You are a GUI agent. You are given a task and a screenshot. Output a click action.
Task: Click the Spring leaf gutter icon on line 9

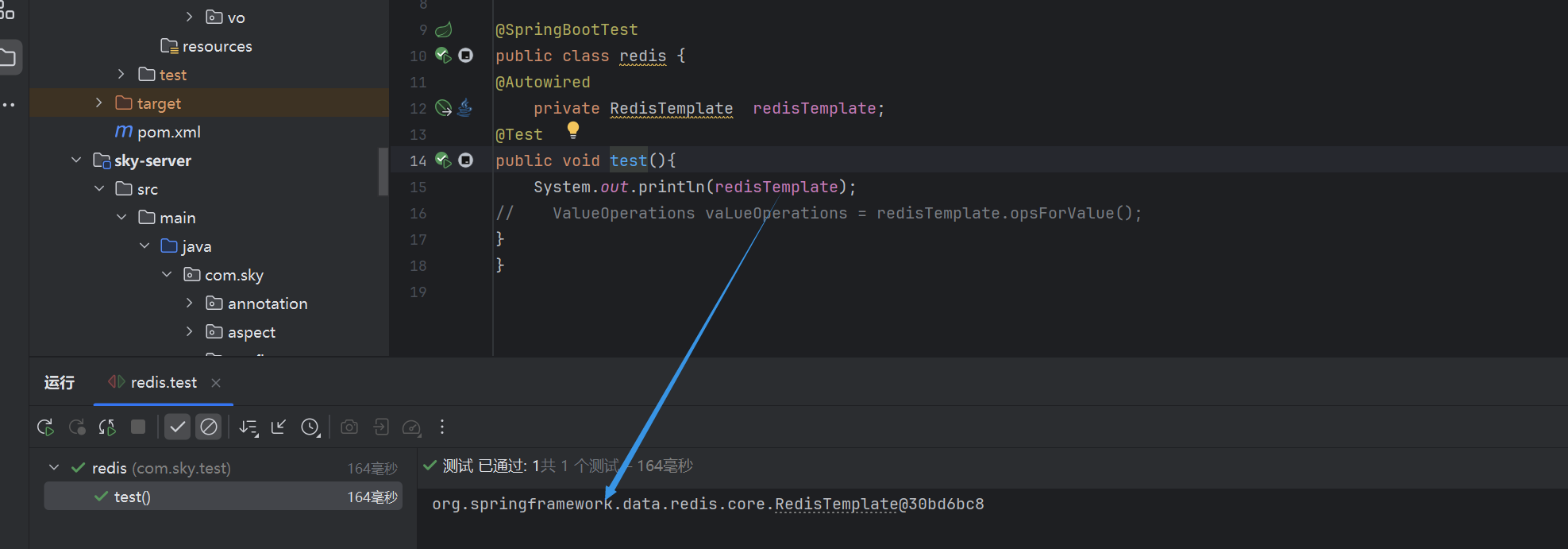tap(443, 30)
